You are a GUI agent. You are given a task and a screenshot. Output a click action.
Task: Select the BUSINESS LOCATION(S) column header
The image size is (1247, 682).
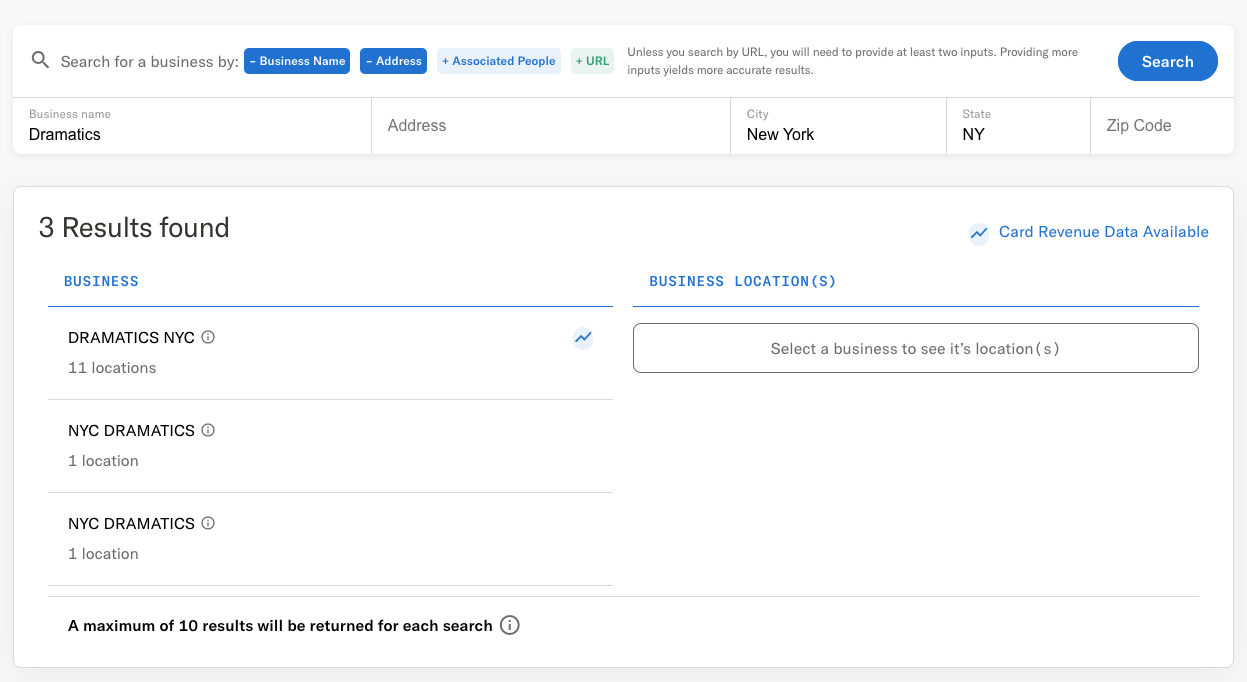coord(741,281)
